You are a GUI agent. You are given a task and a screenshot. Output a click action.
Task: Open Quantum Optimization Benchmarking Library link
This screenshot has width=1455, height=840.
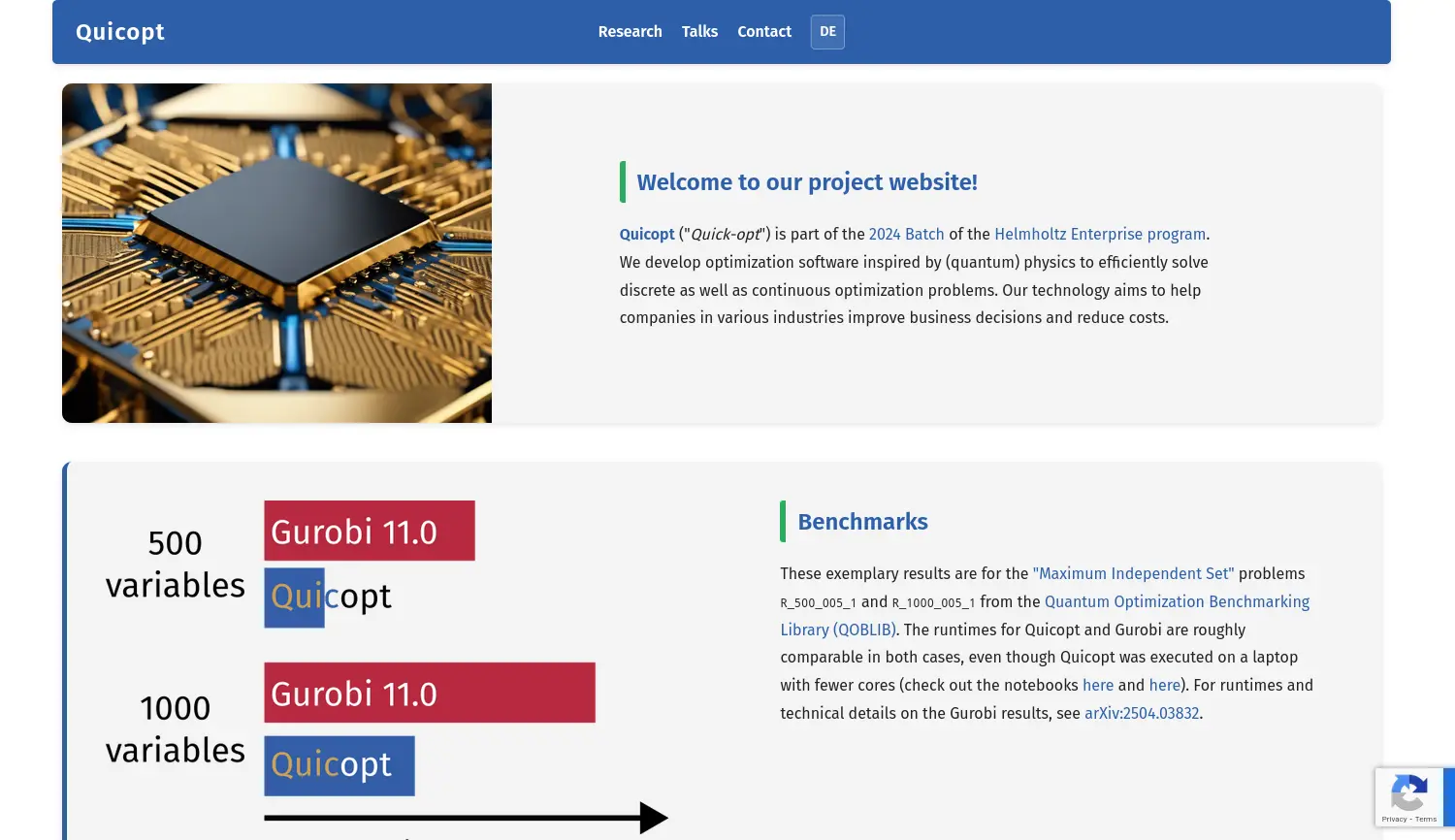(x=1176, y=602)
